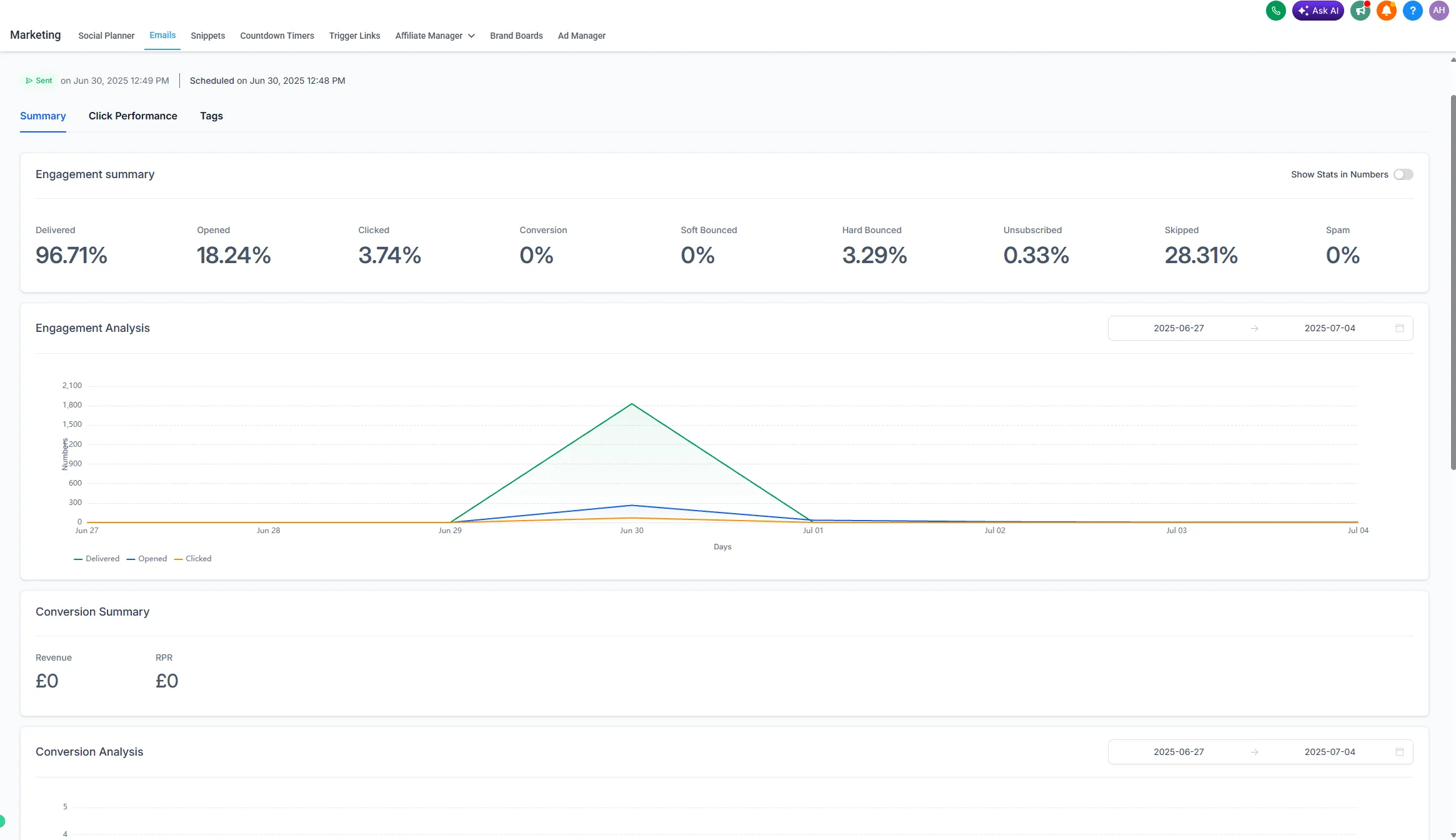Click the RPR £0 value
Image resolution: width=1456 pixels, height=840 pixels.
(167, 681)
